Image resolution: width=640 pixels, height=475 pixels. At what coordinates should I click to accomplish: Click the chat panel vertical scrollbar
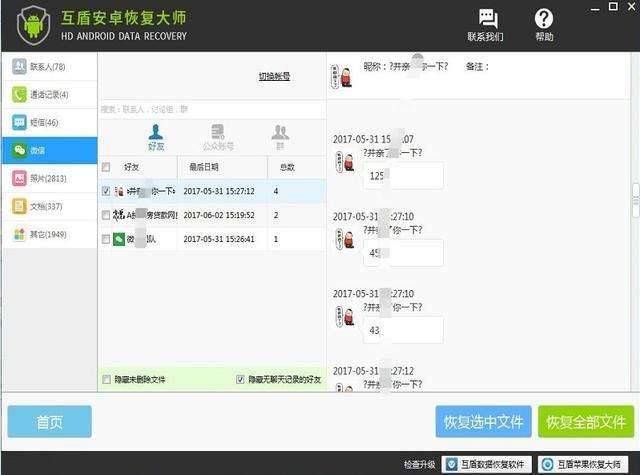click(635, 200)
